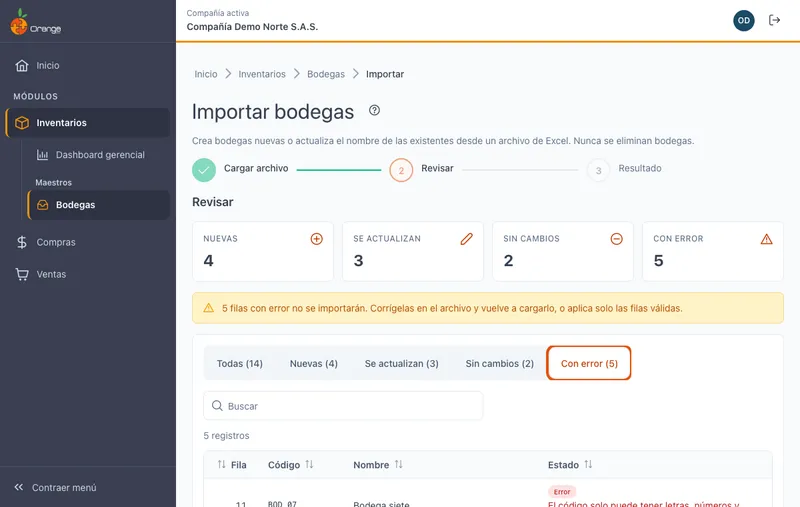Switch to the Se actualizan (3) tab

click(x=402, y=363)
